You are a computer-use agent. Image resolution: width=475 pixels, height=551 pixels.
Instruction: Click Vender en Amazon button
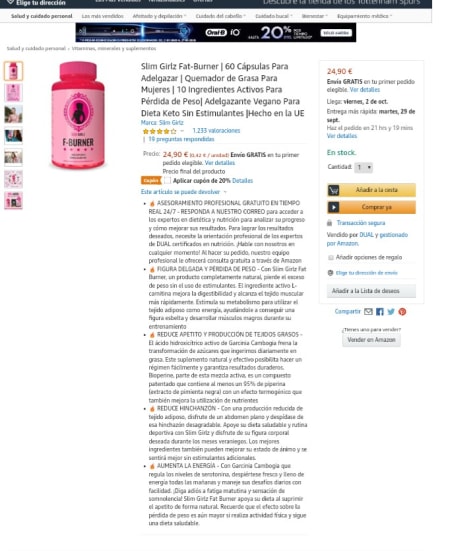pyautogui.click(x=371, y=340)
